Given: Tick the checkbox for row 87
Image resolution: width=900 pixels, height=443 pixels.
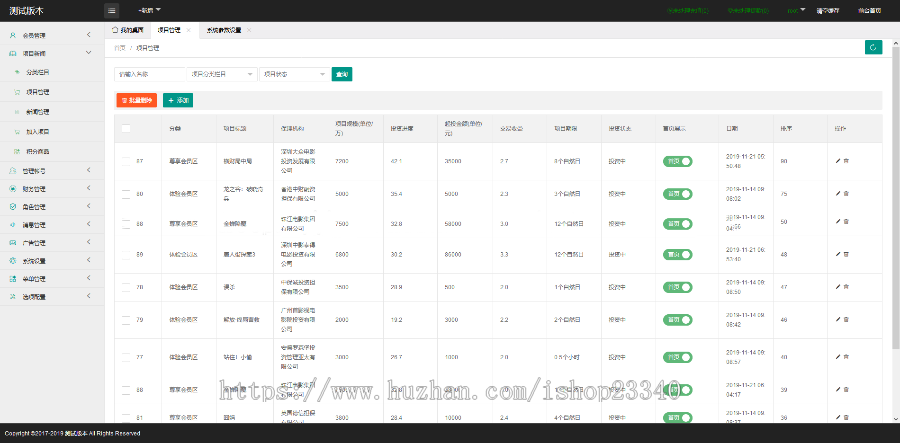Looking at the screenshot, I should point(126,161).
